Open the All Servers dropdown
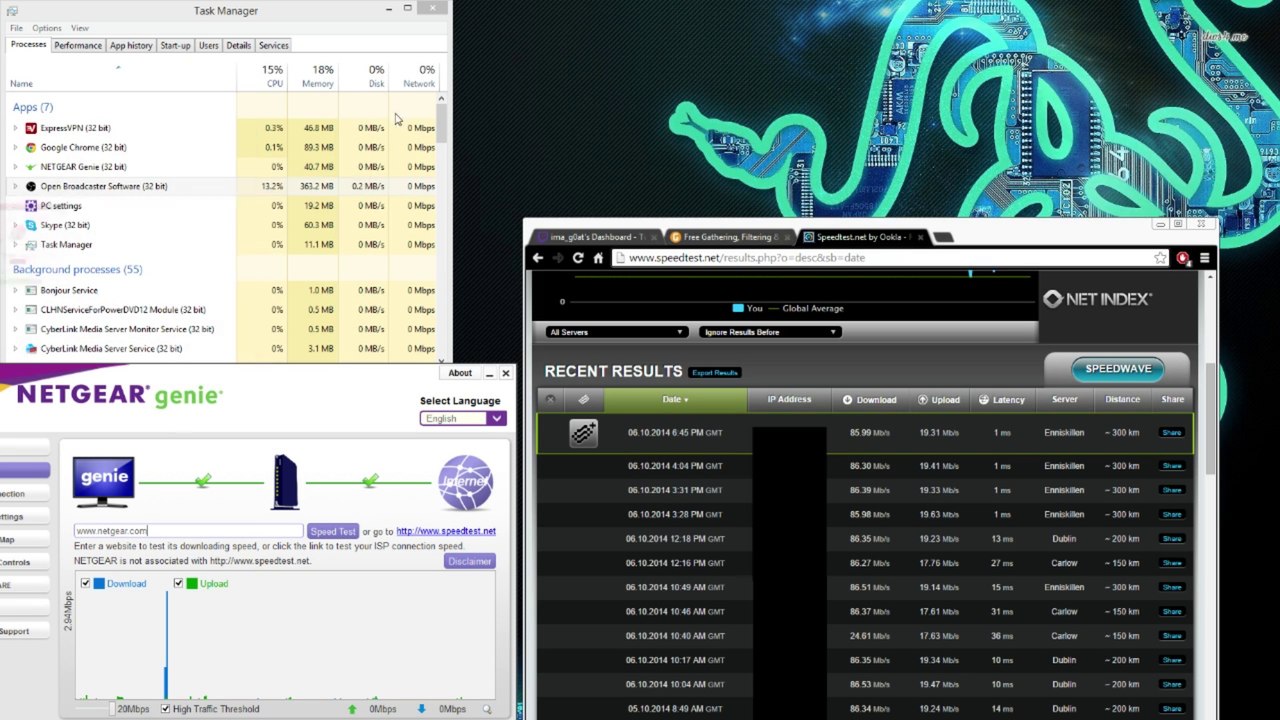The image size is (1280, 720). tap(616, 332)
